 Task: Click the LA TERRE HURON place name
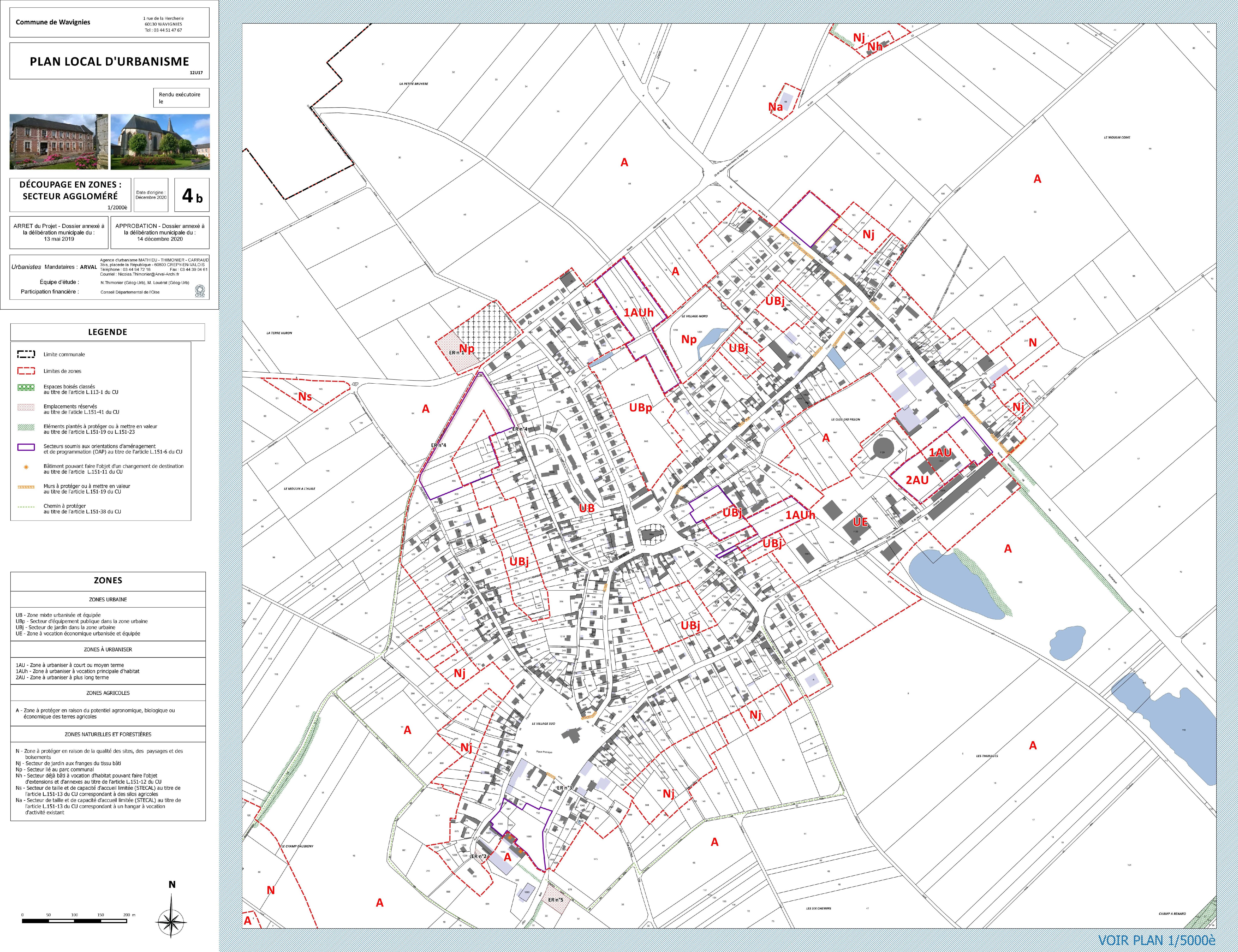(279, 333)
